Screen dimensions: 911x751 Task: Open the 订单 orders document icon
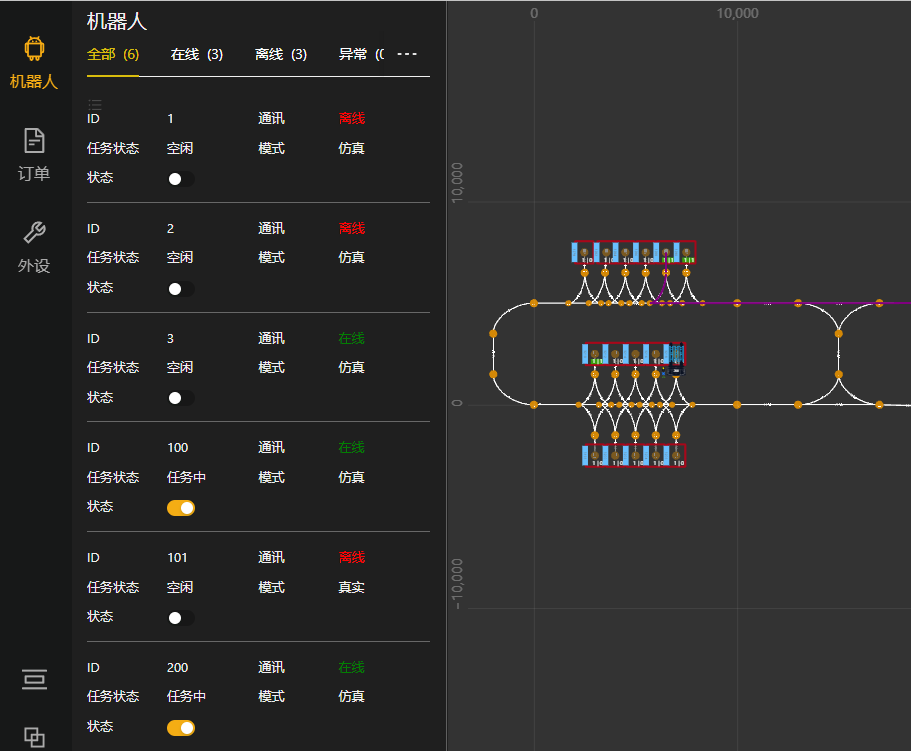click(x=34, y=141)
